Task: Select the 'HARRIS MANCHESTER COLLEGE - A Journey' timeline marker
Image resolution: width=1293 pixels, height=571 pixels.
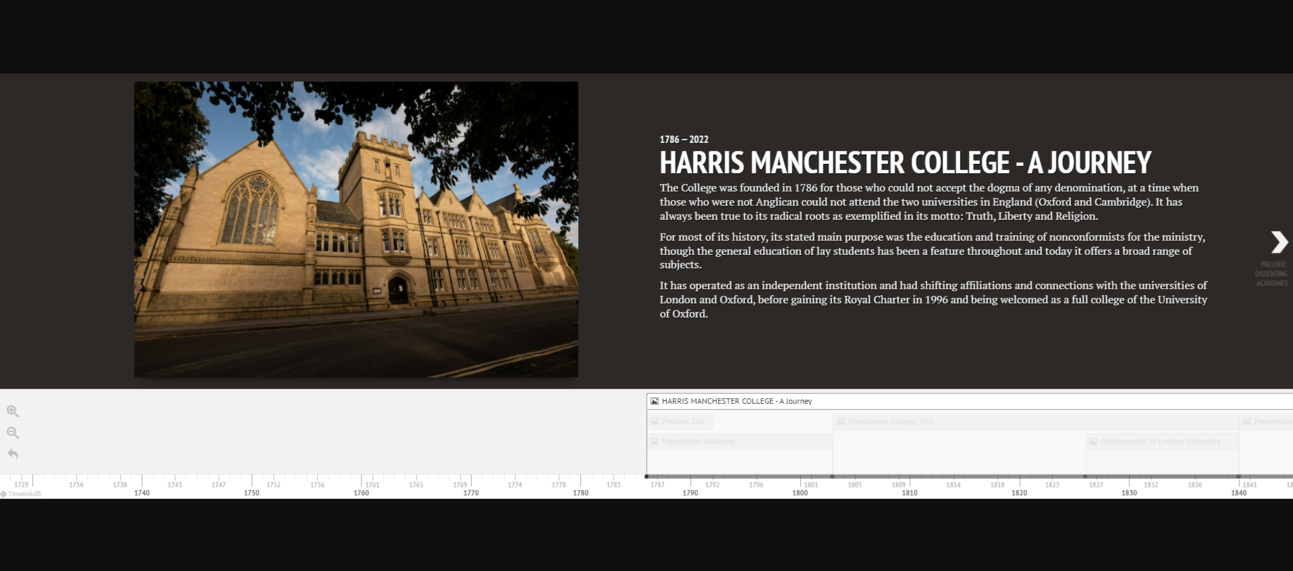Action: (970, 401)
